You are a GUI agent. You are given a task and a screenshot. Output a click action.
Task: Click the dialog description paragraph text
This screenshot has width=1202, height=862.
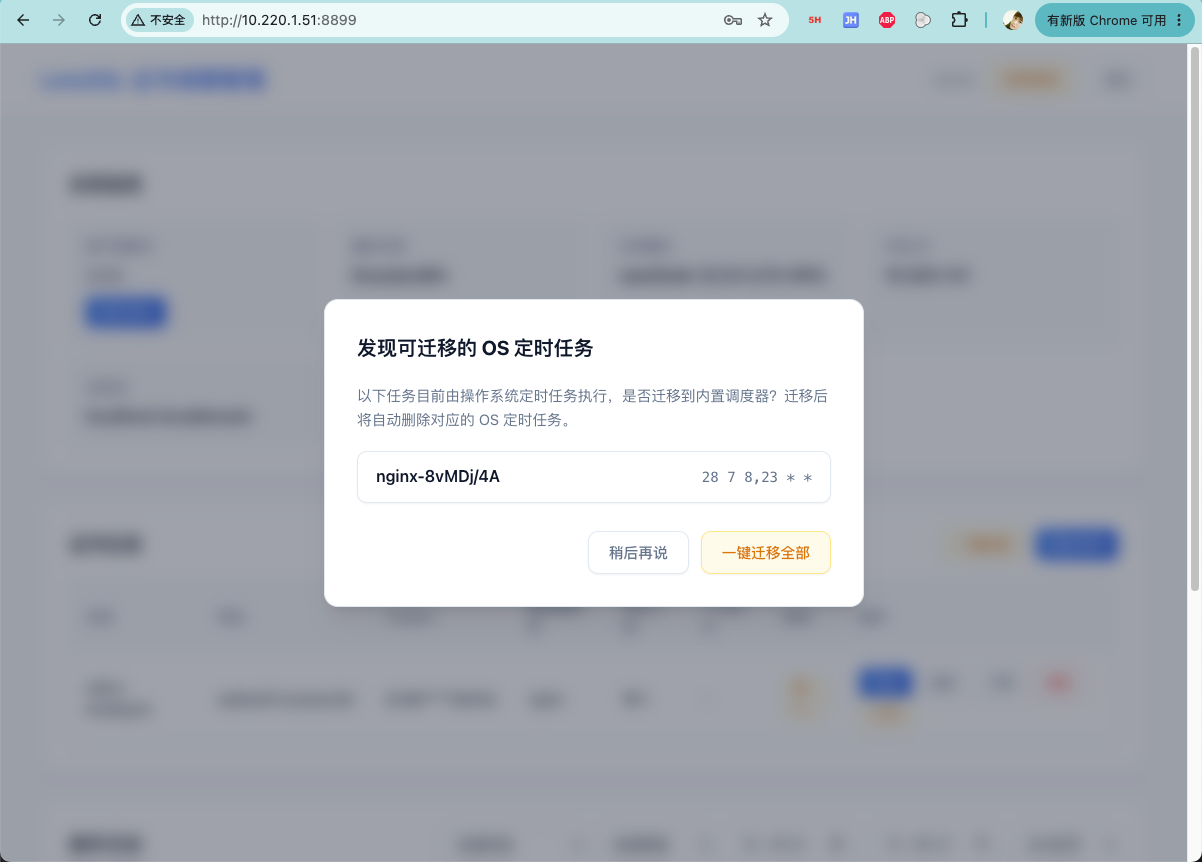[593, 408]
